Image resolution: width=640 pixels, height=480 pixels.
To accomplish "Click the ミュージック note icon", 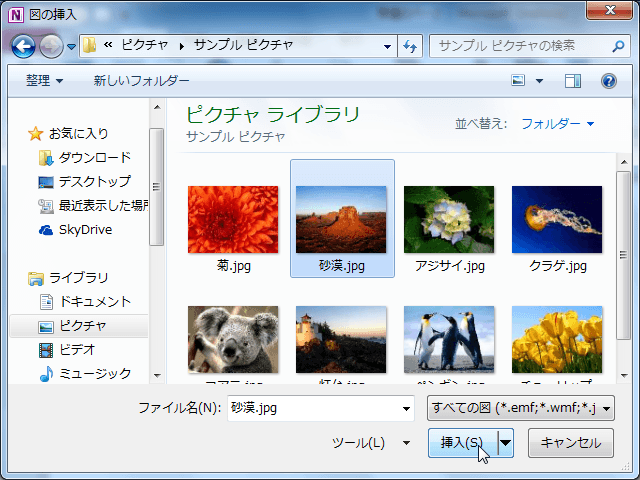I will [x=46, y=374].
